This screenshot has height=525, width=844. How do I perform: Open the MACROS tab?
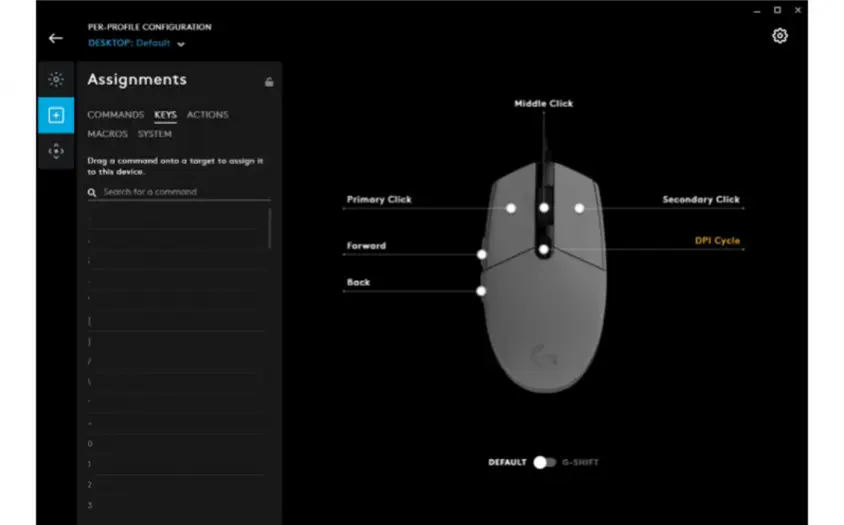point(107,134)
